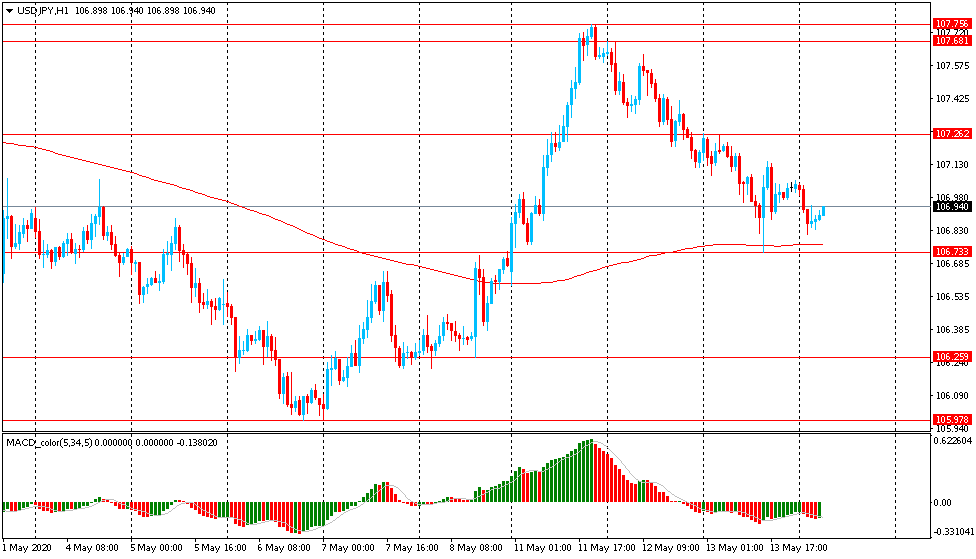976x559 pixels.
Task: Click the 11 May 01:00 time label
Action: tap(542, 548)
